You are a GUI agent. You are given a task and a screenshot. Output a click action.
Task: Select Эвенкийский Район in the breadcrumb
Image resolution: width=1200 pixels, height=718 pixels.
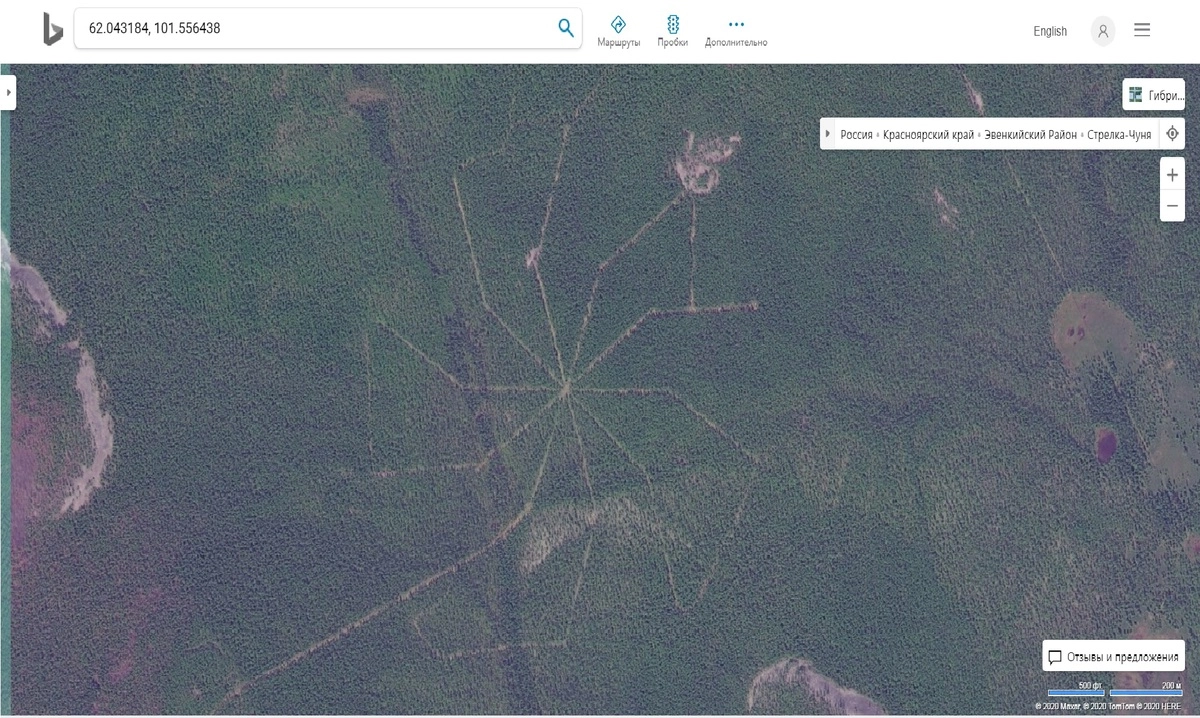point(1030,134)
